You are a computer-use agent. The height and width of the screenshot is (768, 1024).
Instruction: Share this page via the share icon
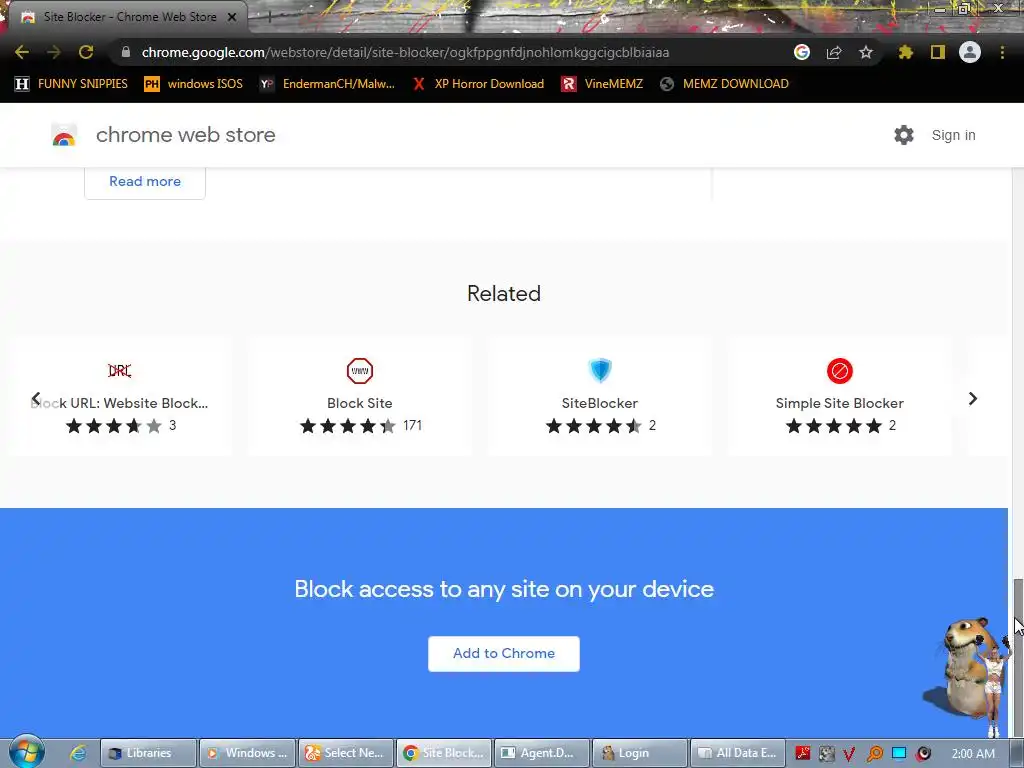pos(834,52)
